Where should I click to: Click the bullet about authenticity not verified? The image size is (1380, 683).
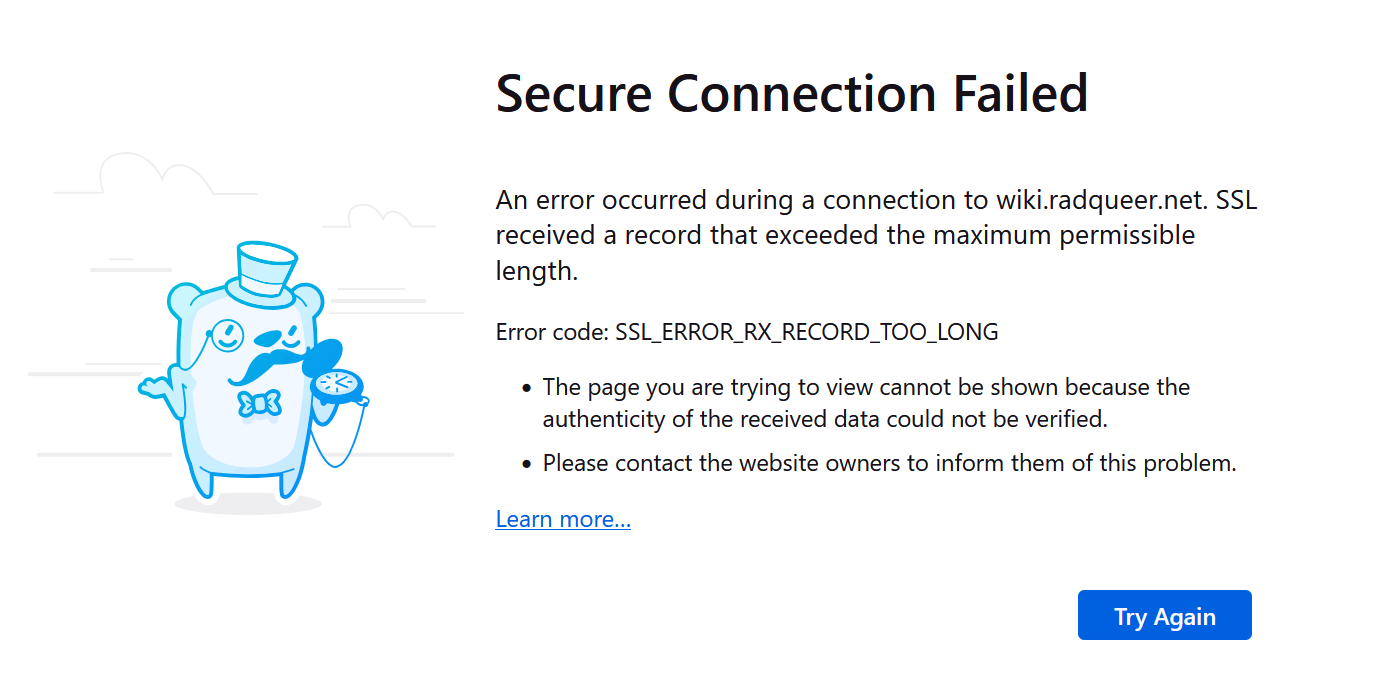(x=866, y=402)
